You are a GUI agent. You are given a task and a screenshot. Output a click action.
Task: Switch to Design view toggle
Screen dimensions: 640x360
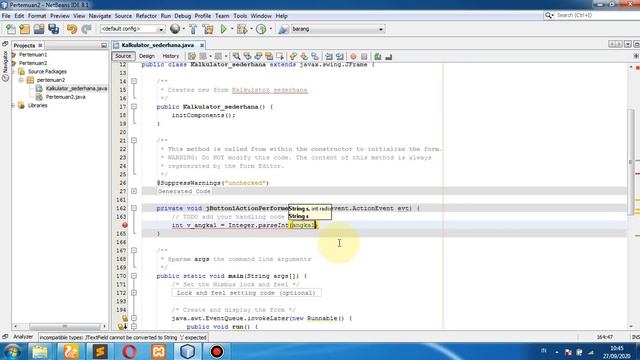tap(147, 56)
